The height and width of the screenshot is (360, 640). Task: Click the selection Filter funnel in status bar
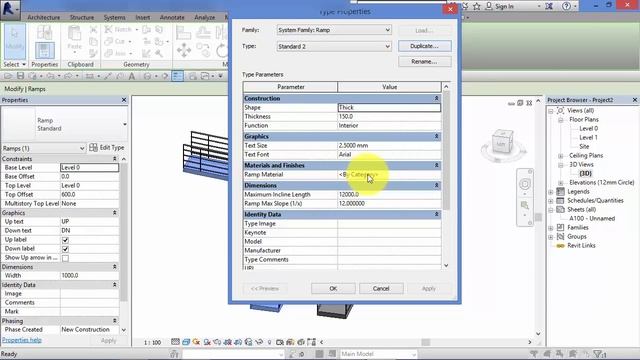[598, 353]
